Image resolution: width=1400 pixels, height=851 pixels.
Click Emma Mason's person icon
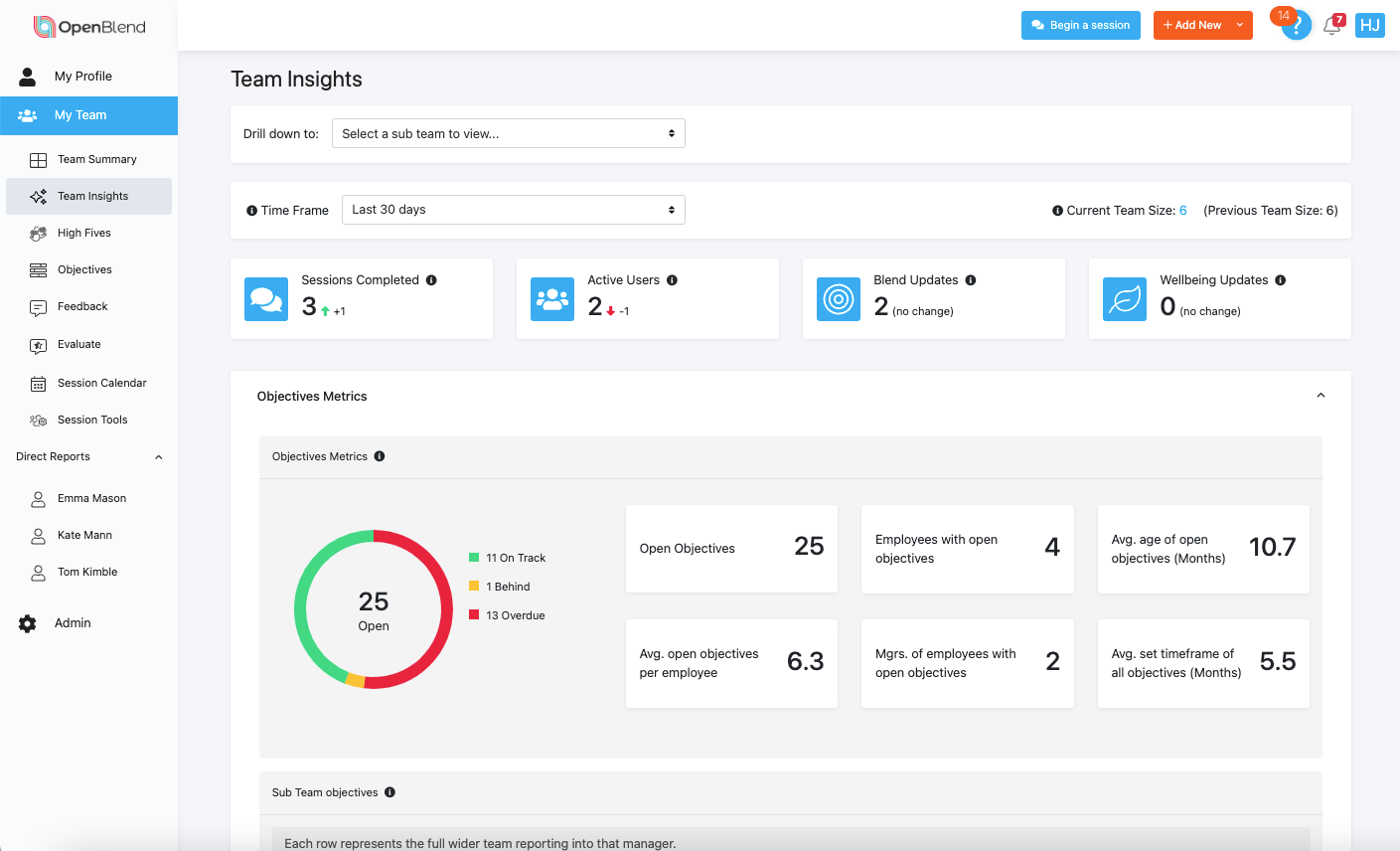click(39, 499)
